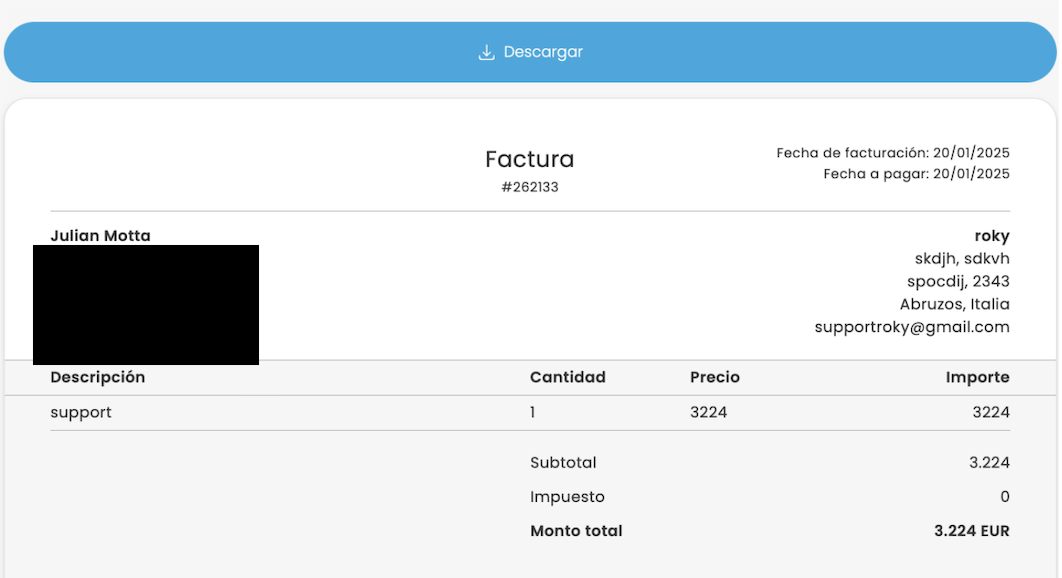
Task: Click the company name roky
Action: pyautogui.click(x=991, y=236)
